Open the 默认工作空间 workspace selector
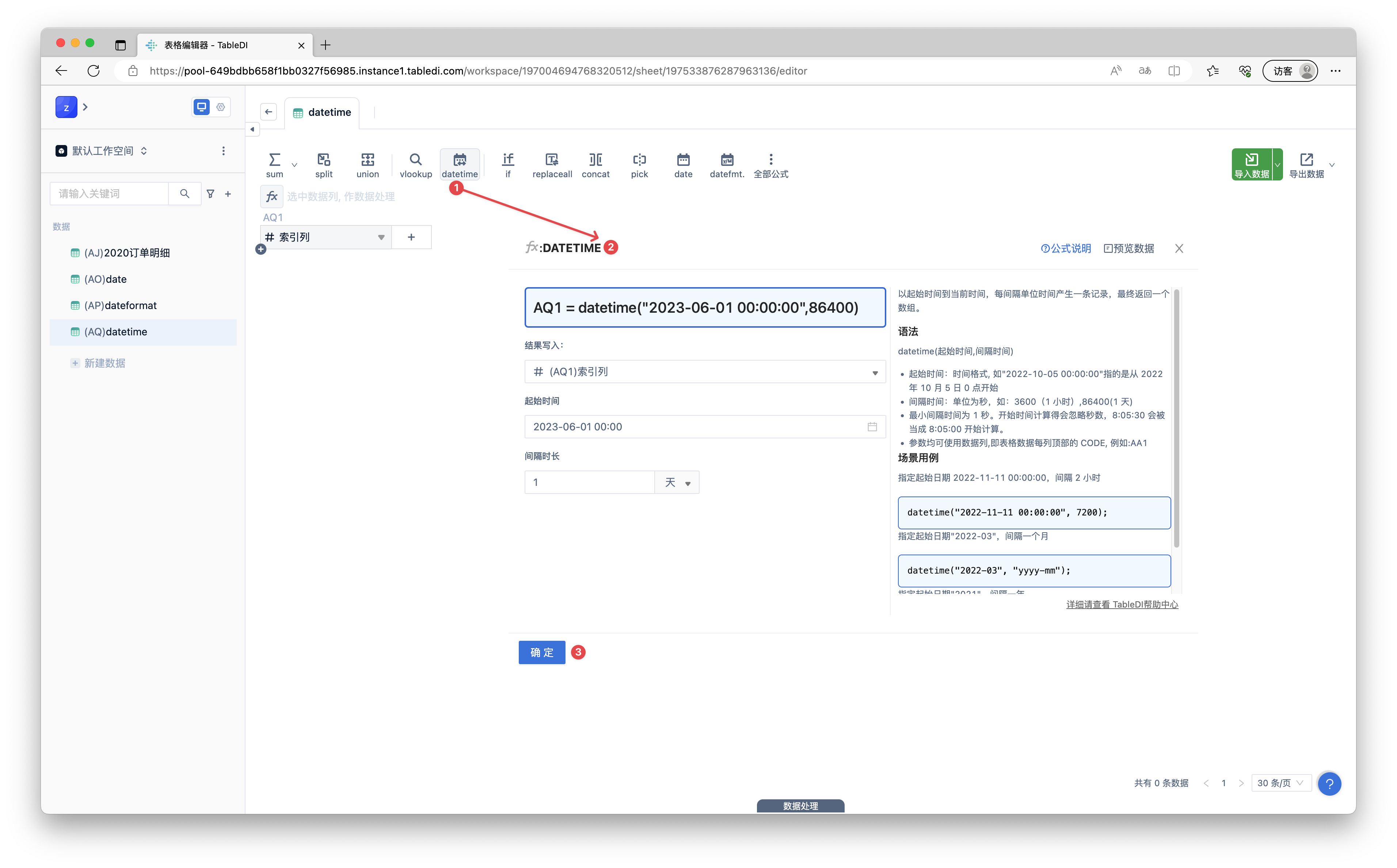Image resolution: width=1397 pixels, height=868 pixels. pyautogui.click(x=102, y=151)
